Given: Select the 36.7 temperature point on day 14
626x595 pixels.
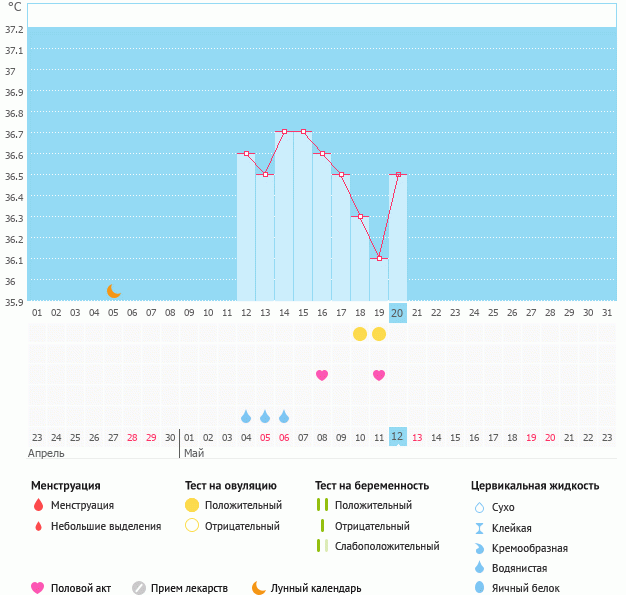Looking at the screenshot, I should [x=284, y=132].
